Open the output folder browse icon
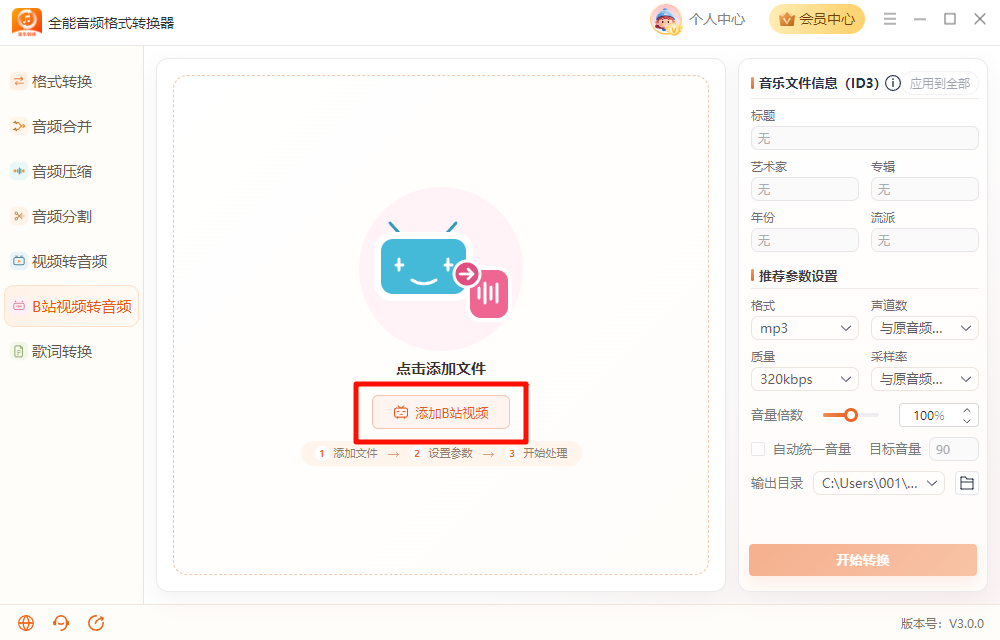The height and width of the screenshot is (640, 1000). click(x=967, y=483)
